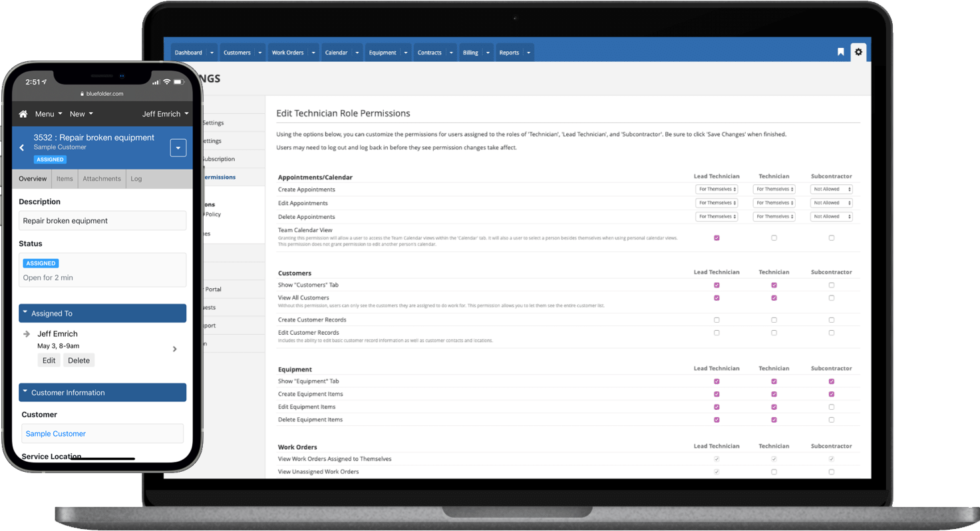Uncheck Delete Equipment Items for Lead Technician
980x531 pixels.
(716, 420)
